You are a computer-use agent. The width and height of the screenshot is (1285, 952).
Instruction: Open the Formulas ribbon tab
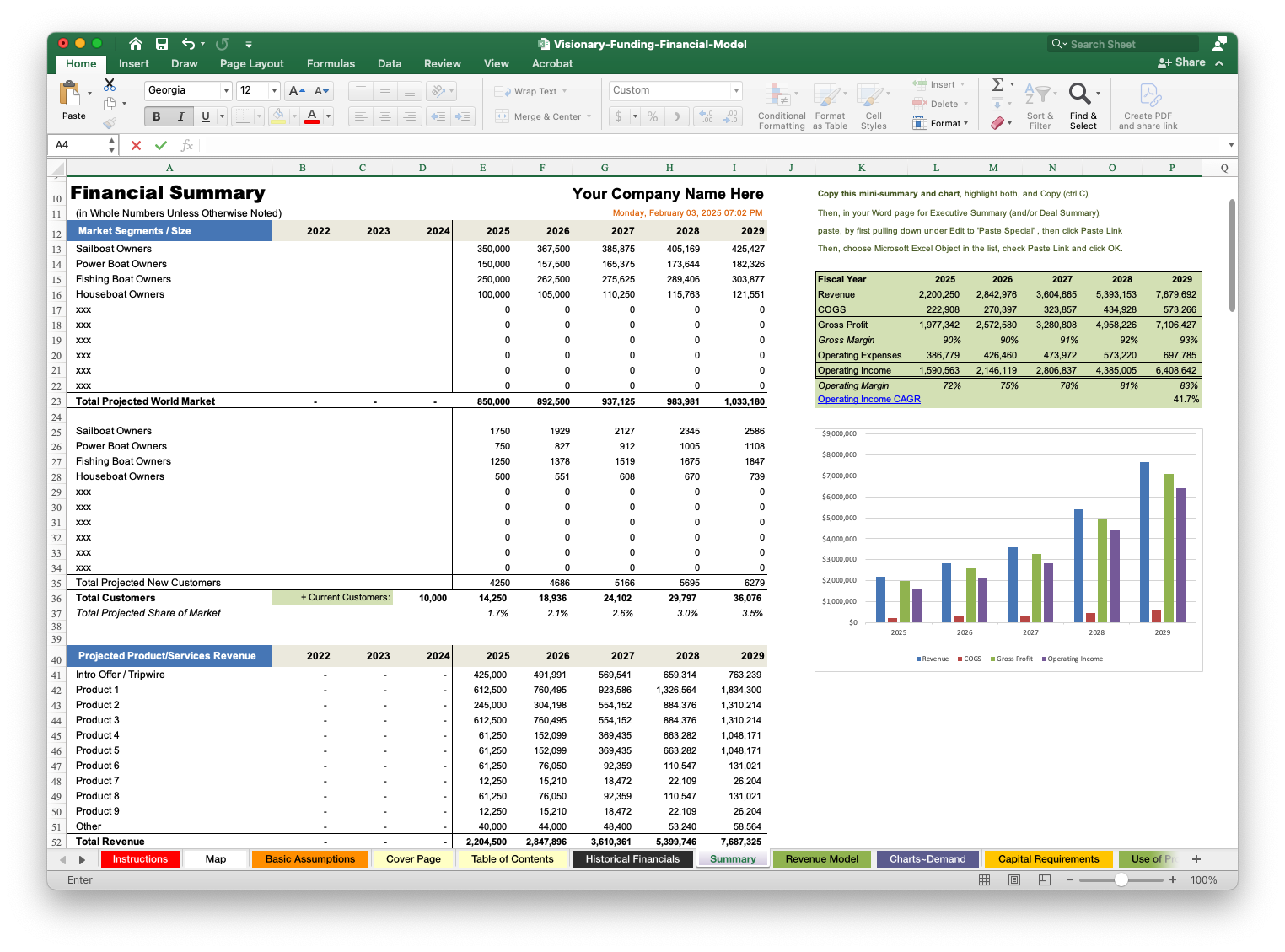(331, 63)
